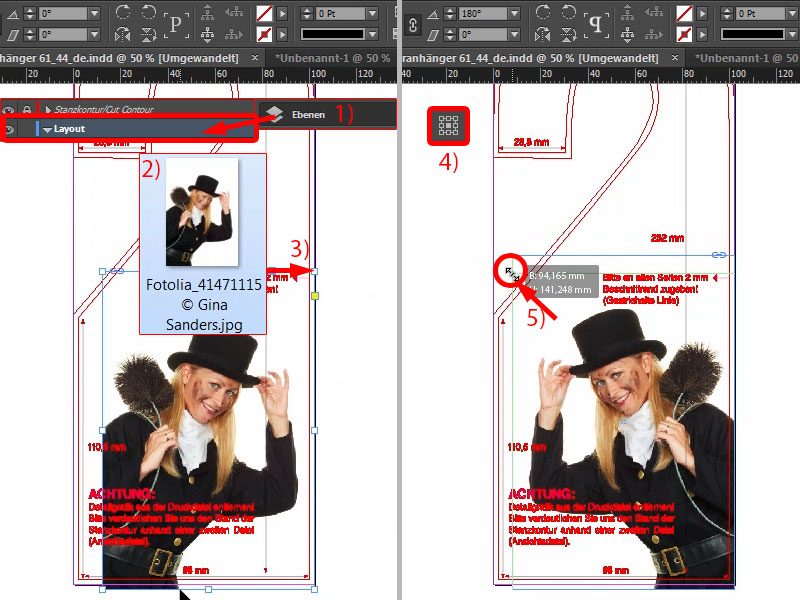The height and width of the screenshot is (600, 800).
Task: Click fill swatch in right screenshot
Action: [684, 13]
